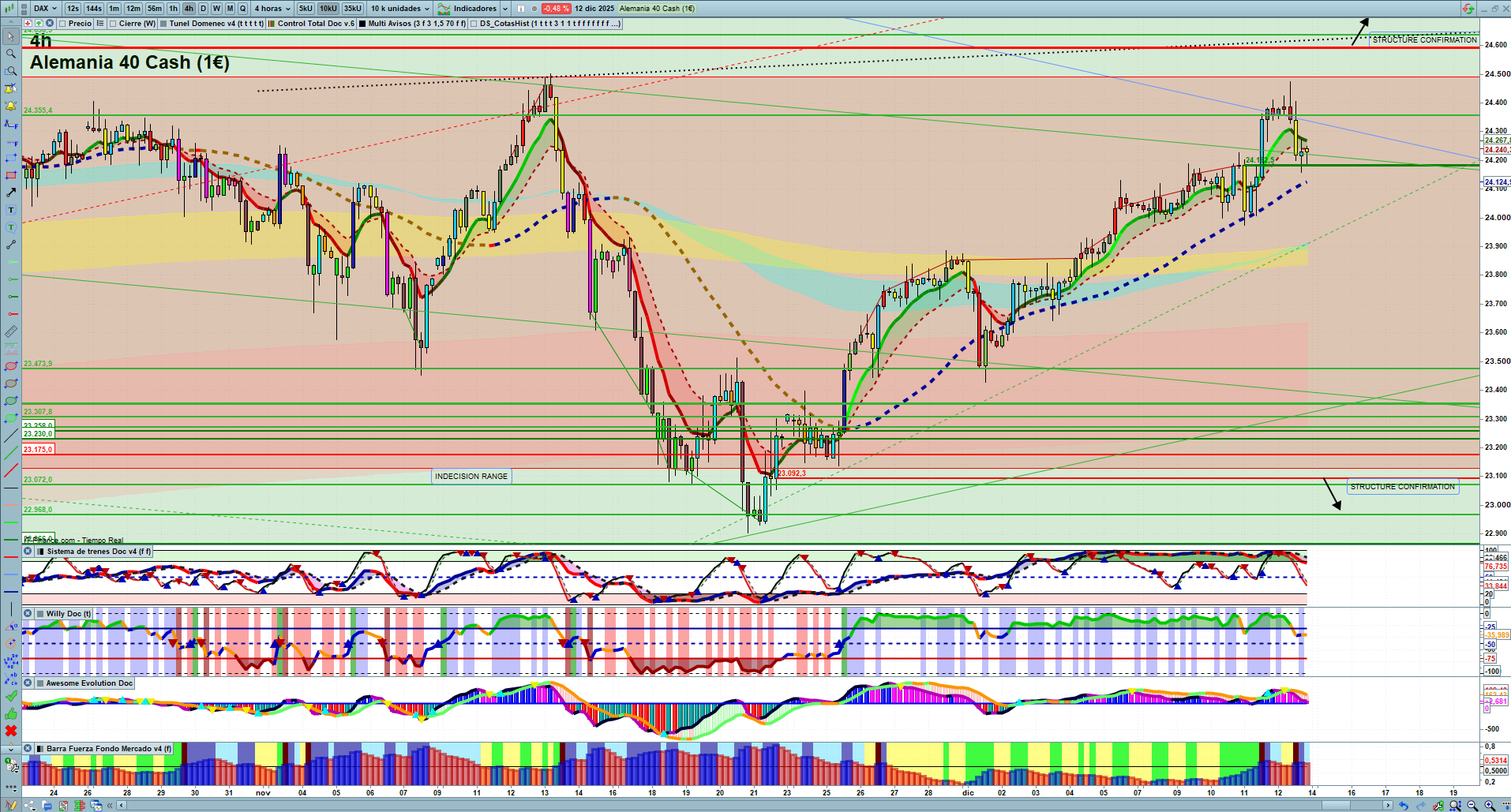Close the Willy Doc indicator panel

tap(28, 613)
